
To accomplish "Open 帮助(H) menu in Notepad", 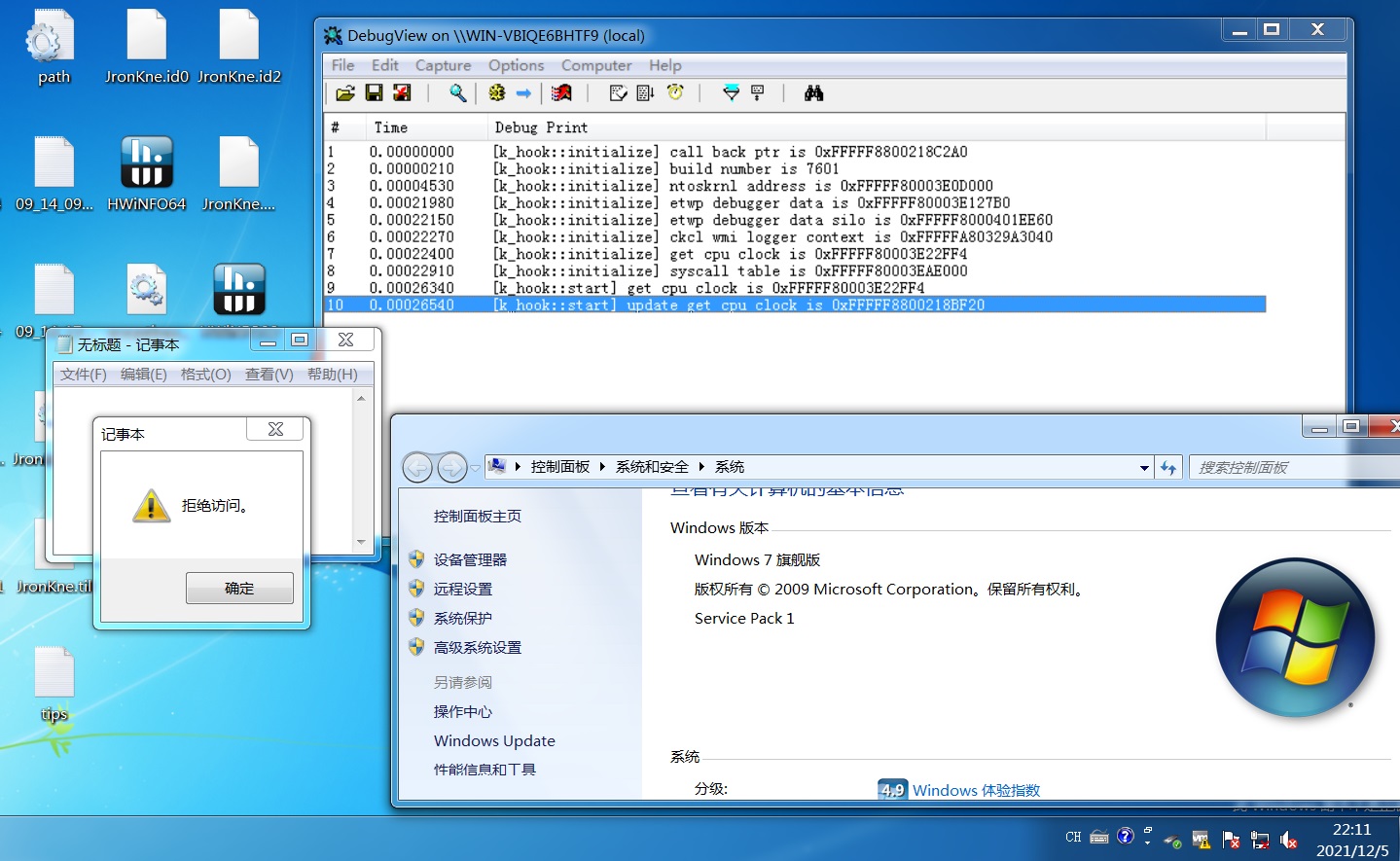I will coord(333,375).
